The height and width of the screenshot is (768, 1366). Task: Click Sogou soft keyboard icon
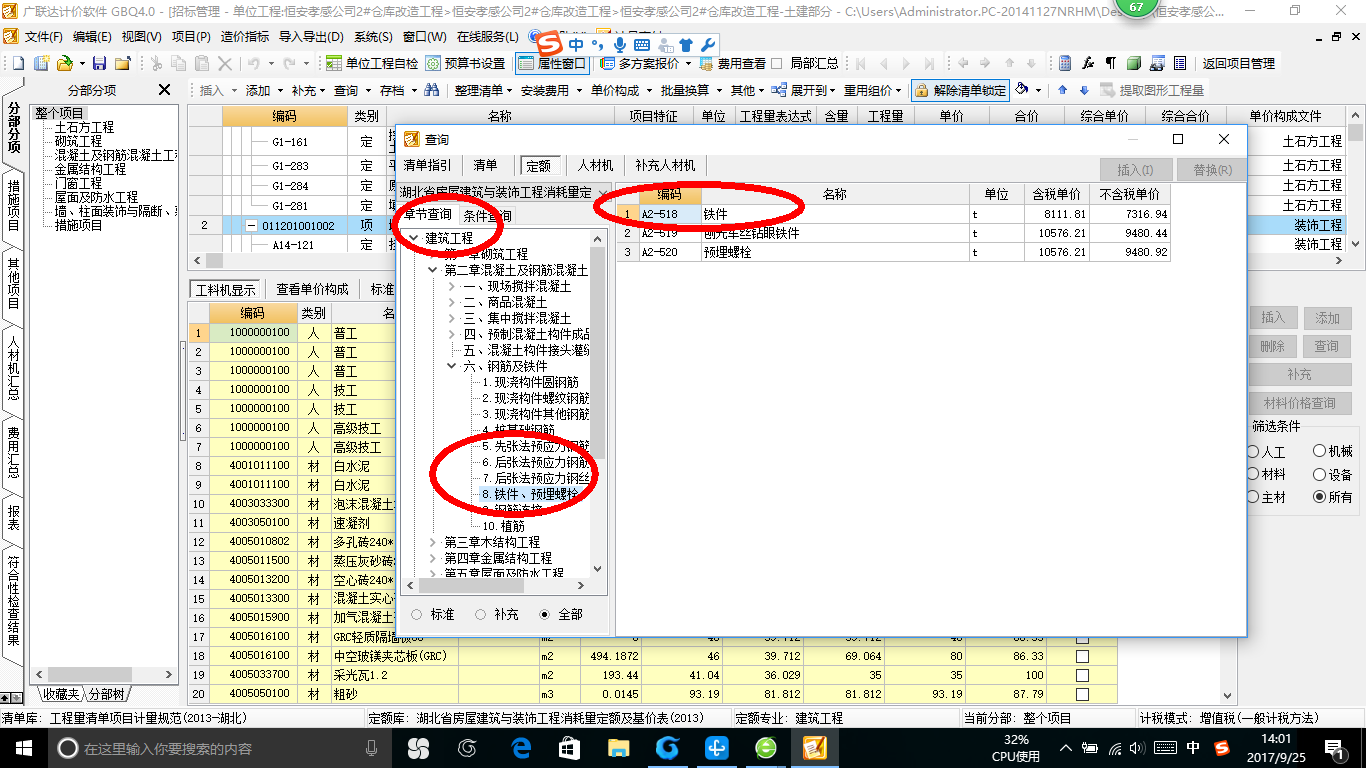pos(642,45)
